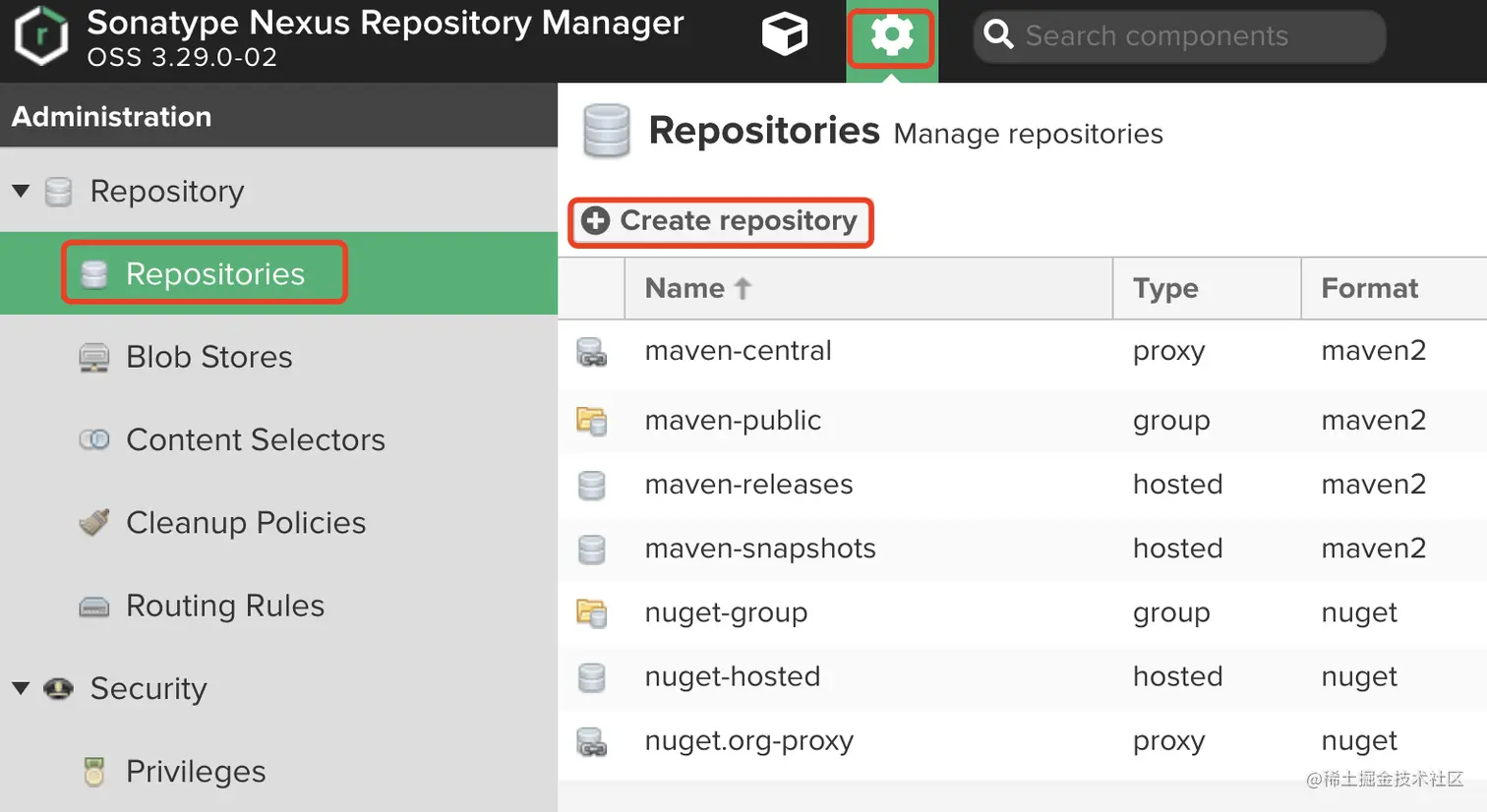Sort by the Format column header

coord(1394,288)
